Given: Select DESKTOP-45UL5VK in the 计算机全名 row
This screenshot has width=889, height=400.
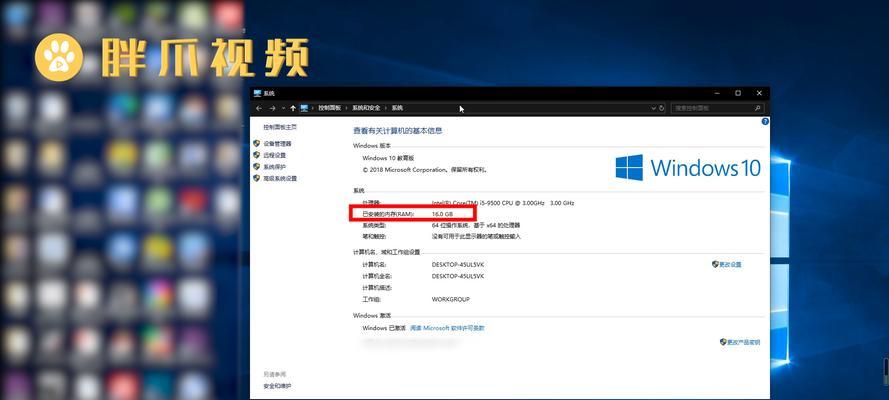Looking at the screenshot, I should click(458, 276).
